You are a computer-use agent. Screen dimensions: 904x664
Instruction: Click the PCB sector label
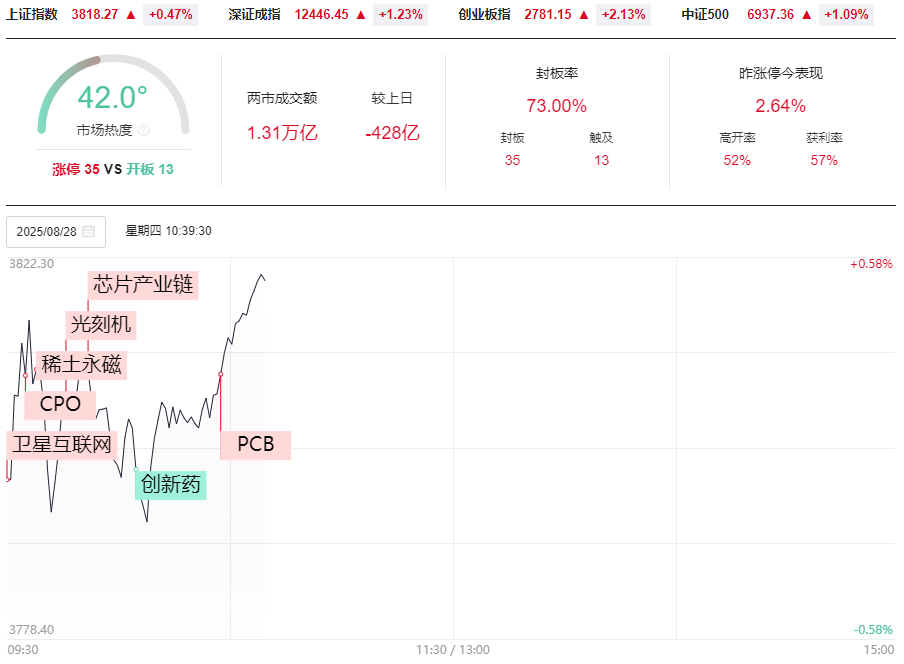[255, 444]
